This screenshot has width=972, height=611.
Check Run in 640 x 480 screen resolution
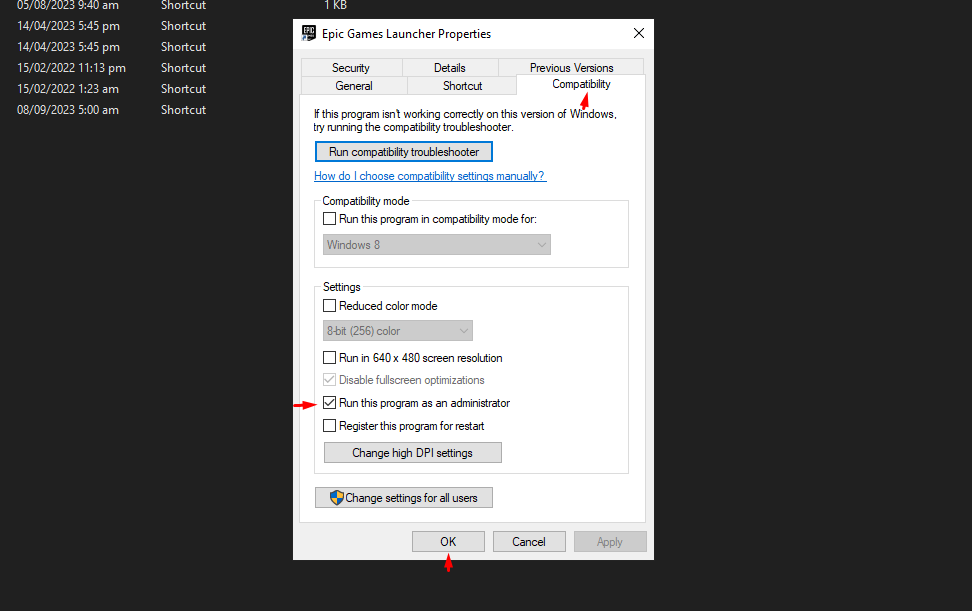330,358
